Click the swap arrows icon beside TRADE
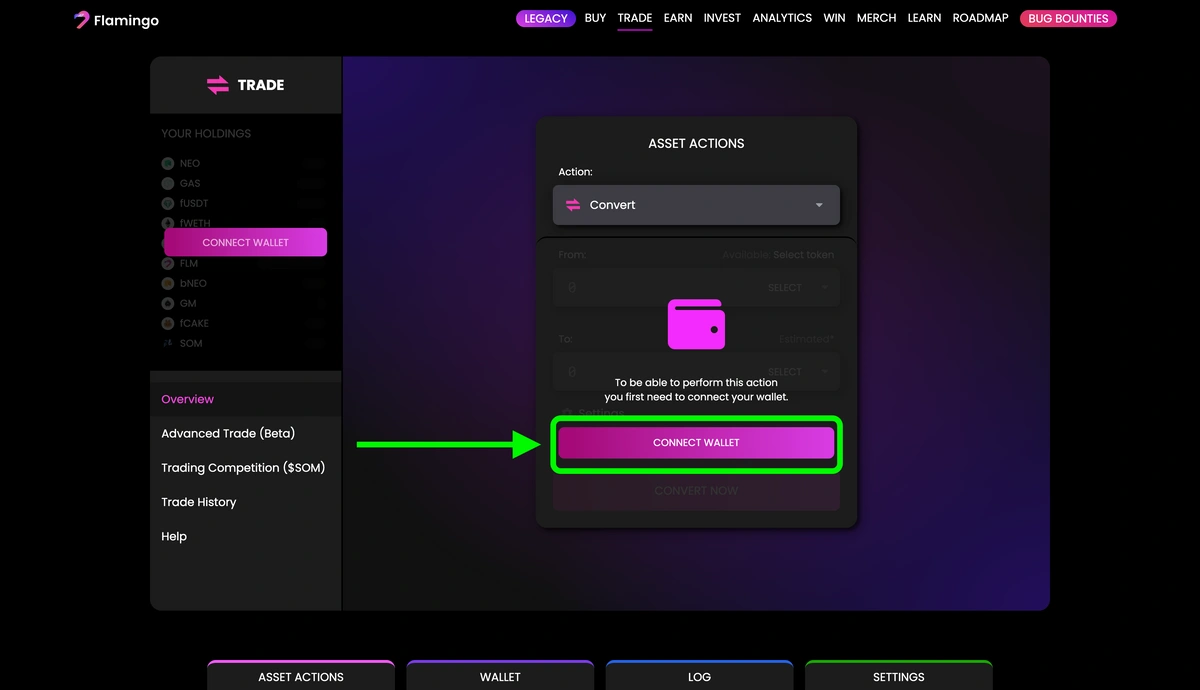The width and height of the screenshot is (1200, 690). [x=216, y=85]
